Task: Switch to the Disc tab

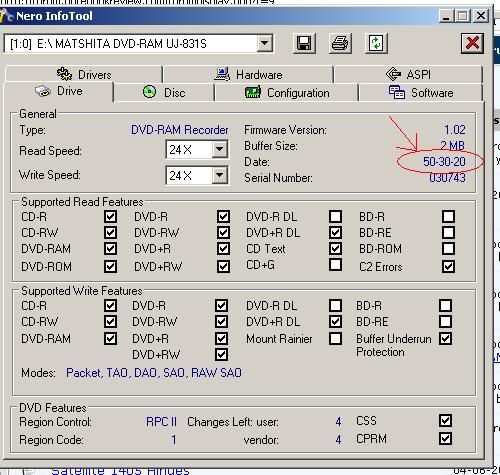Action: 164,92
